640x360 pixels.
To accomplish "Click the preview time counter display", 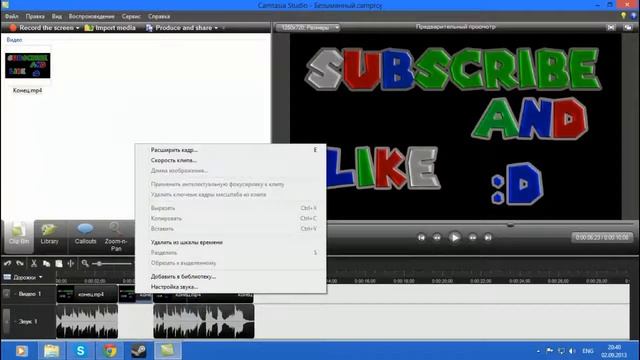I will click(602, 238).
